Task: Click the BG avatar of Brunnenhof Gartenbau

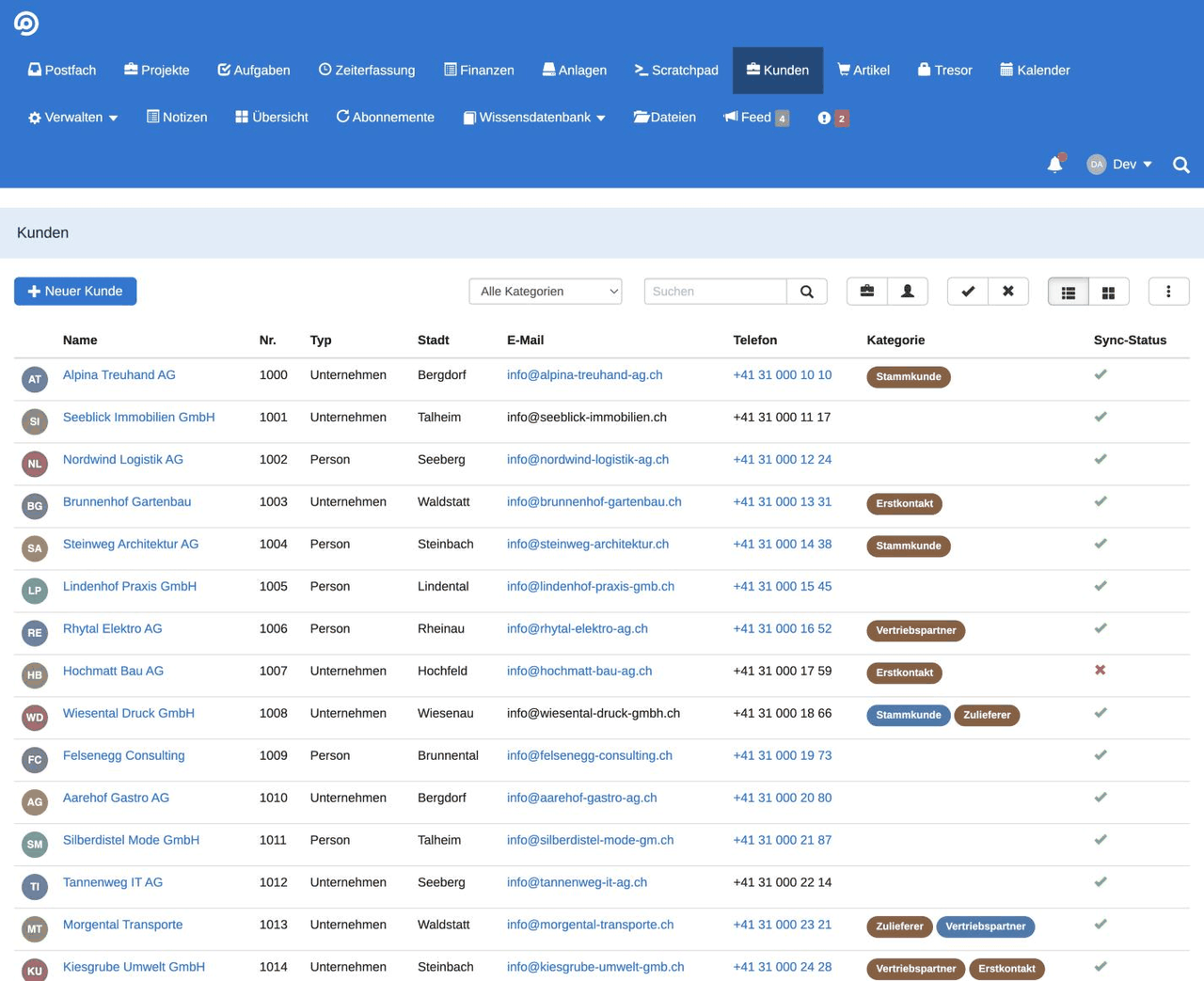Action: [35, 507]
